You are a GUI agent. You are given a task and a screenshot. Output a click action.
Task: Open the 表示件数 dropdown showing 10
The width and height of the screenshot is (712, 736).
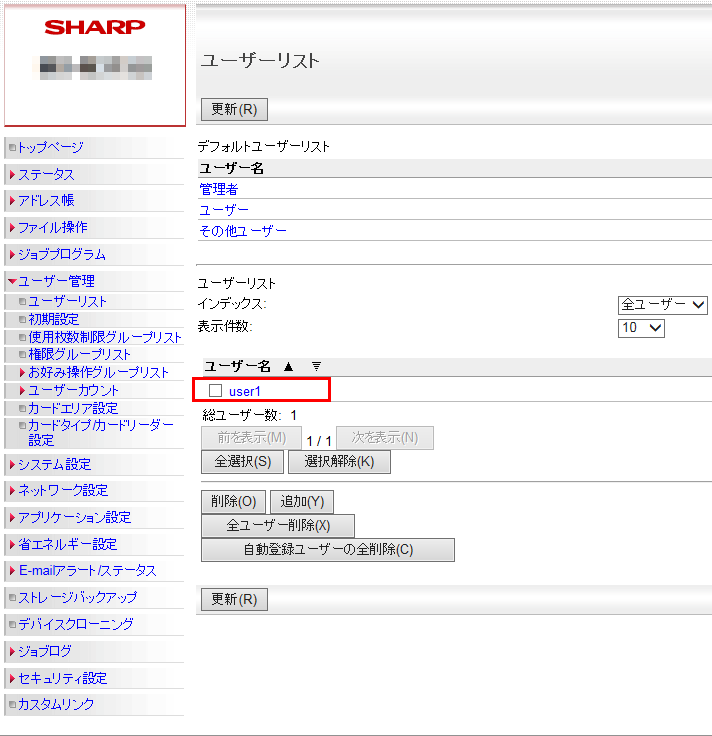point(642,328)
